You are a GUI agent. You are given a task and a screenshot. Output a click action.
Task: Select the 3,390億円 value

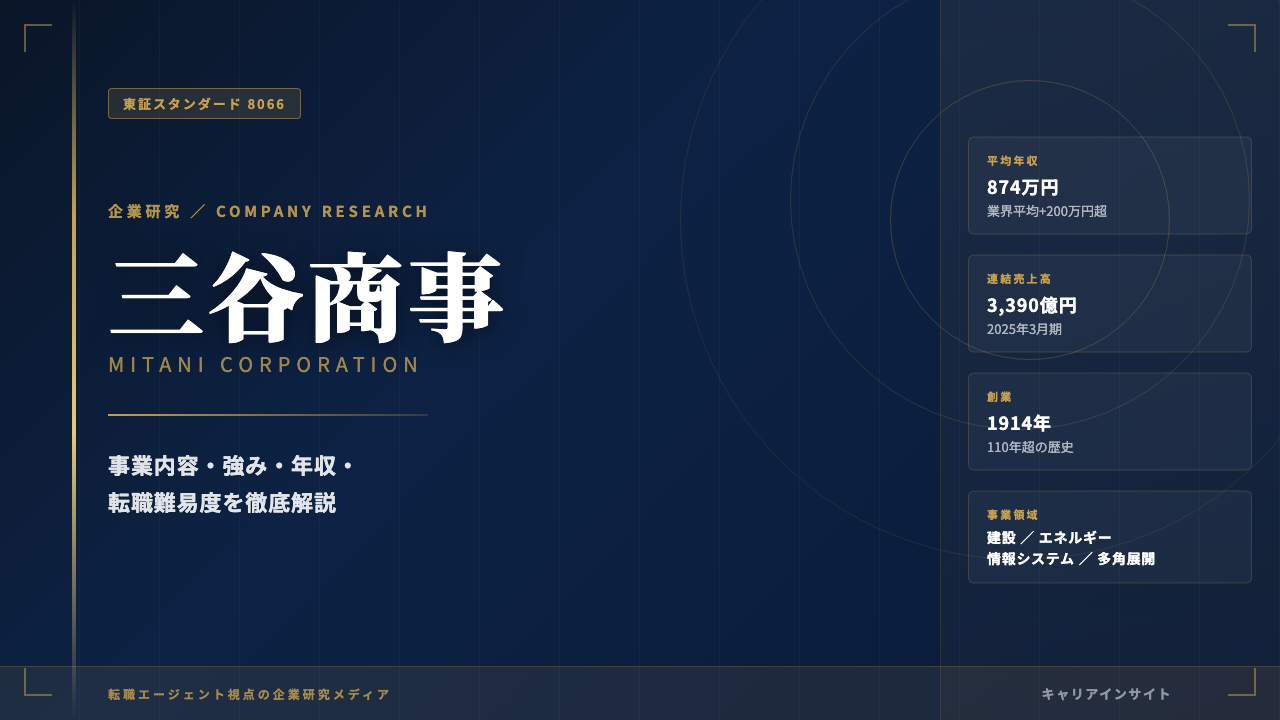pyautogui.click(x=1032, y=305)
